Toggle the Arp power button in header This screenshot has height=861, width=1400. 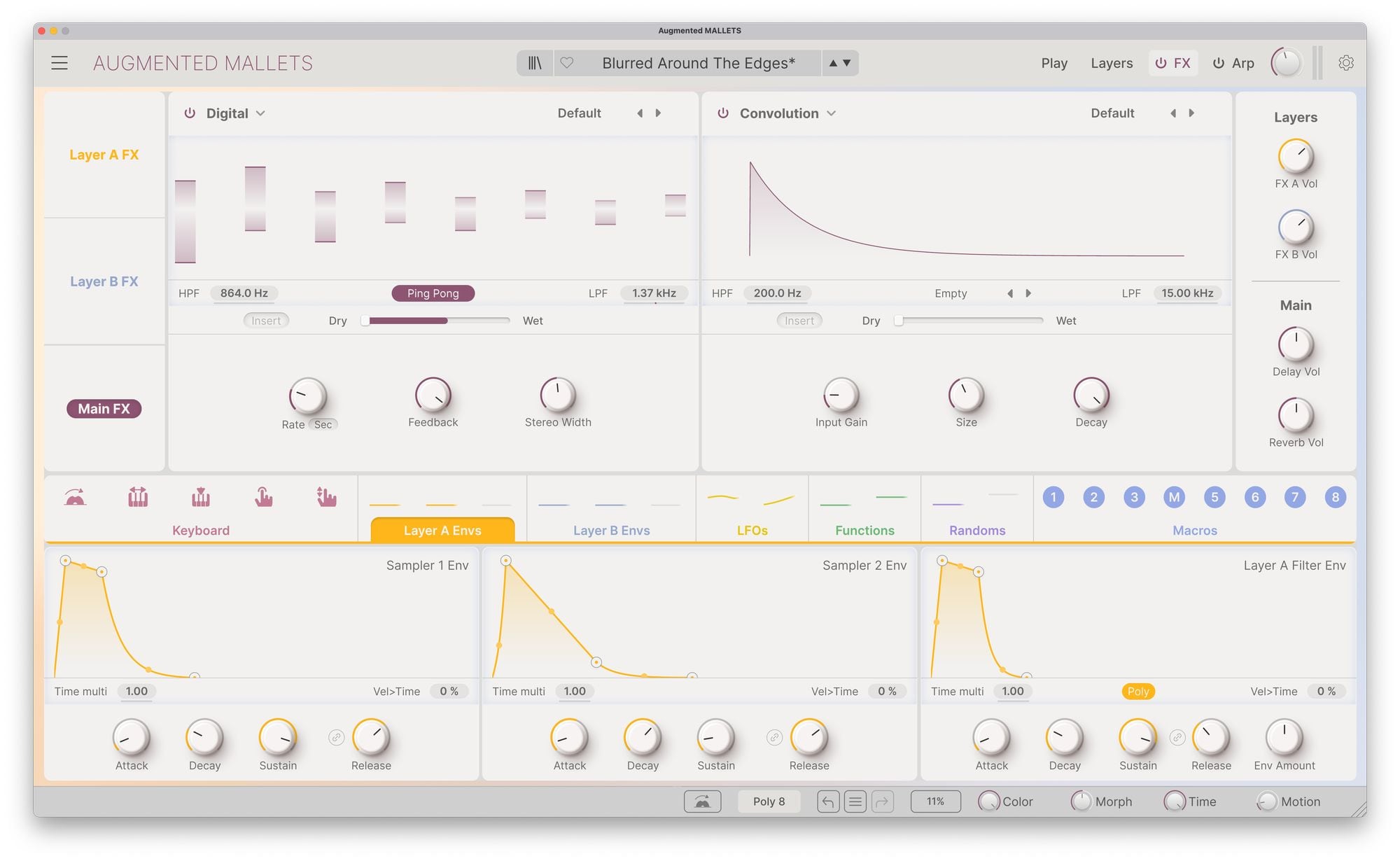[1219, 63]
